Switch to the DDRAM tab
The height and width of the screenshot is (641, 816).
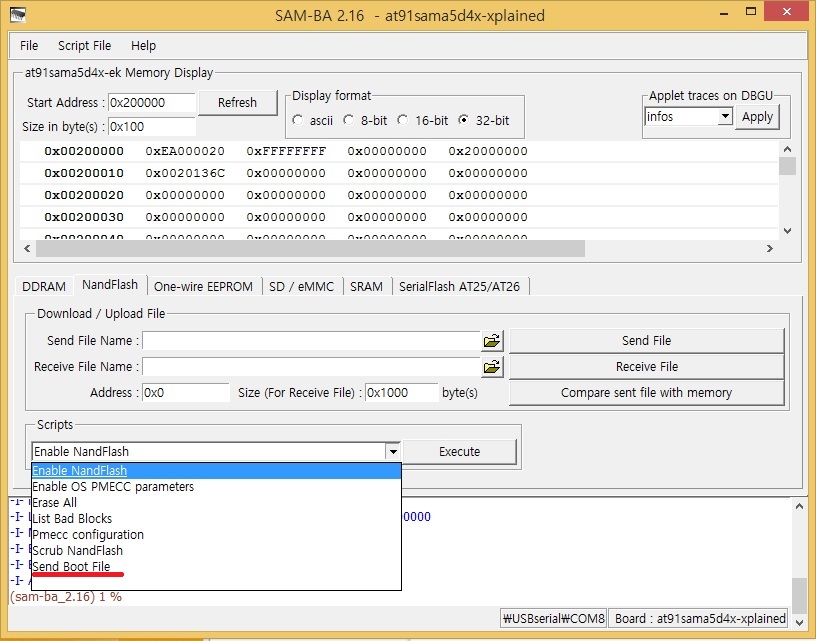43,286
